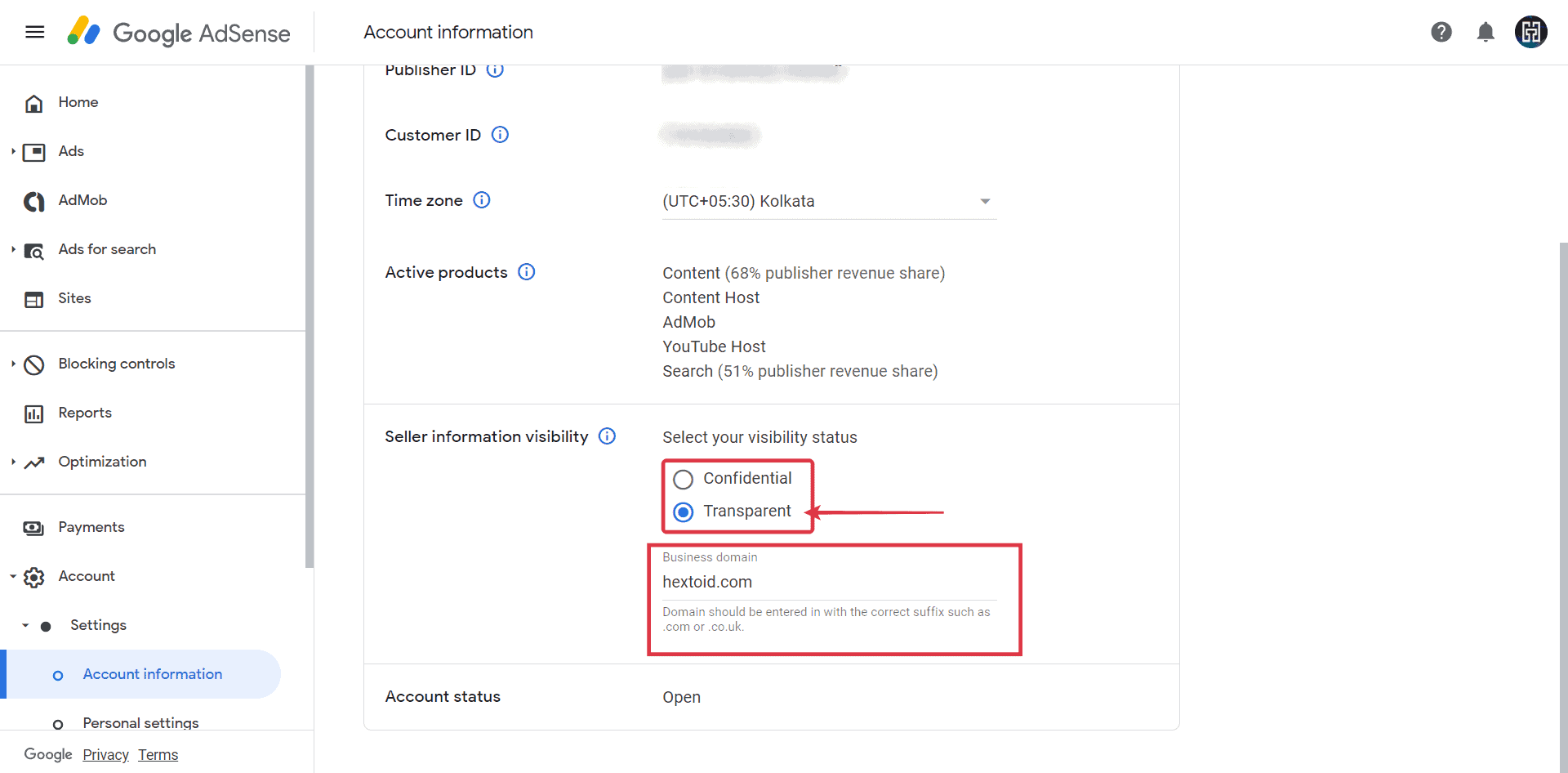Go to Home in sidebar
Image resolution: width=1568 pixels, height=773 pixels.
pos(78,102)
